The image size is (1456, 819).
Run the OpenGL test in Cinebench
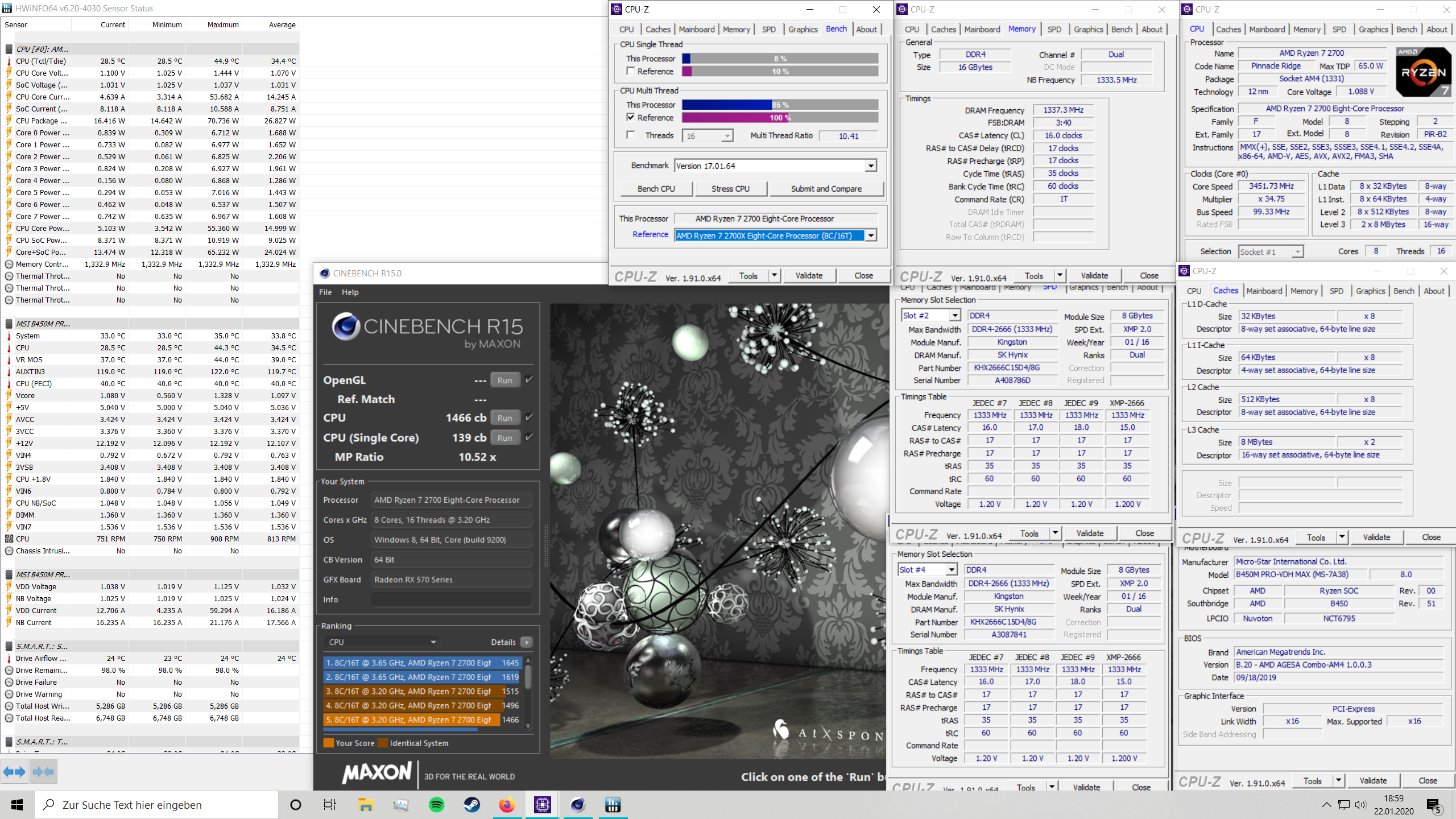point(504,379)
